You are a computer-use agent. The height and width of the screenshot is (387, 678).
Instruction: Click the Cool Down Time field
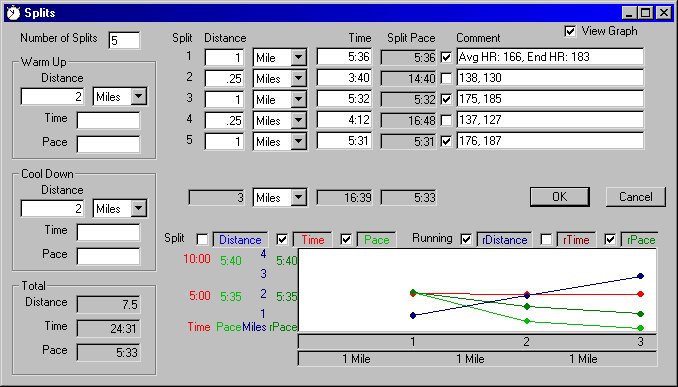tap(109, 232)
